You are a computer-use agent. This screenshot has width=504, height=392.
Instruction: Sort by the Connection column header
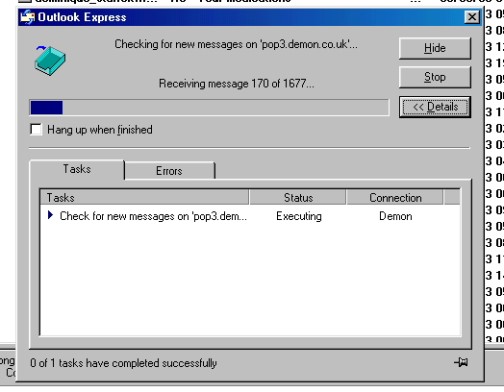pos(395,197)
